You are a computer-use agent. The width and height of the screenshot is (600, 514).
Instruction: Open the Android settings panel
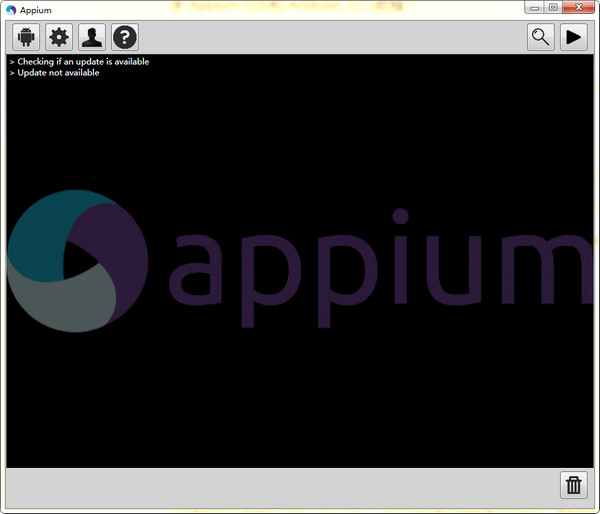(x=26, y=38)
